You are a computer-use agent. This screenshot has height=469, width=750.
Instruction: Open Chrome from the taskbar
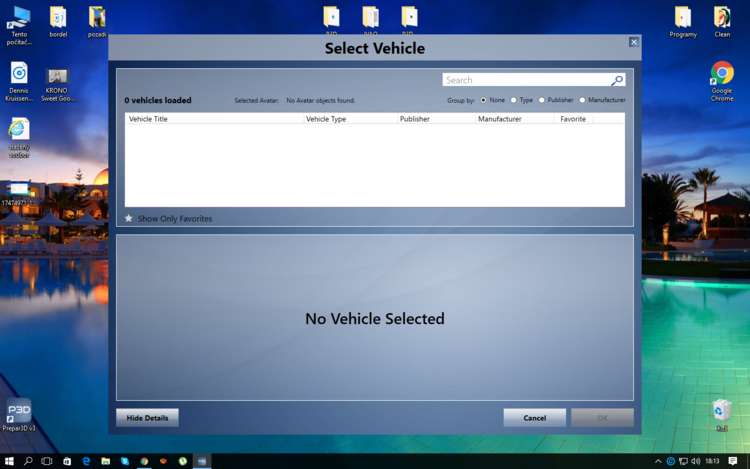[144, 461]
